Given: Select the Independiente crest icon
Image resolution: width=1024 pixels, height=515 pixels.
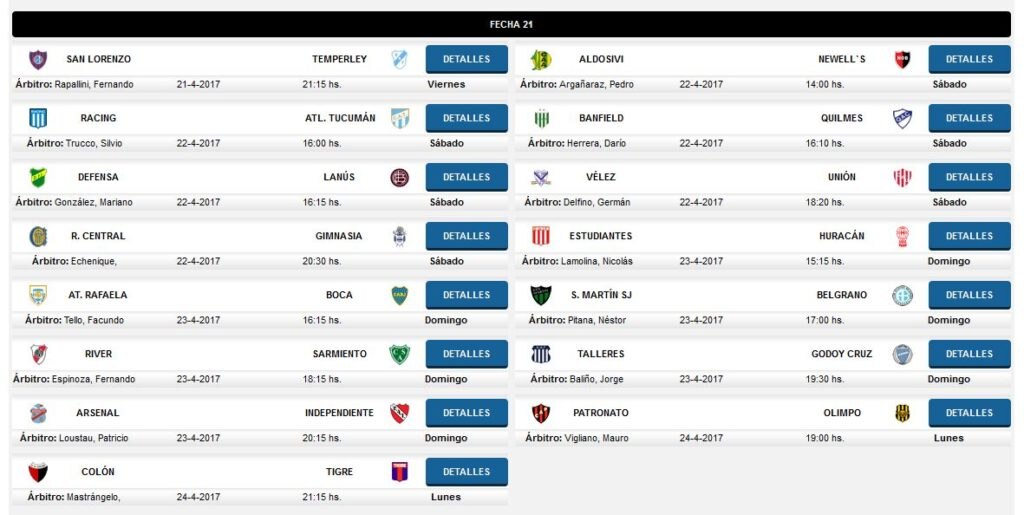Looking at the screenshot, I should pyautogui.click(x=400, y=413).
